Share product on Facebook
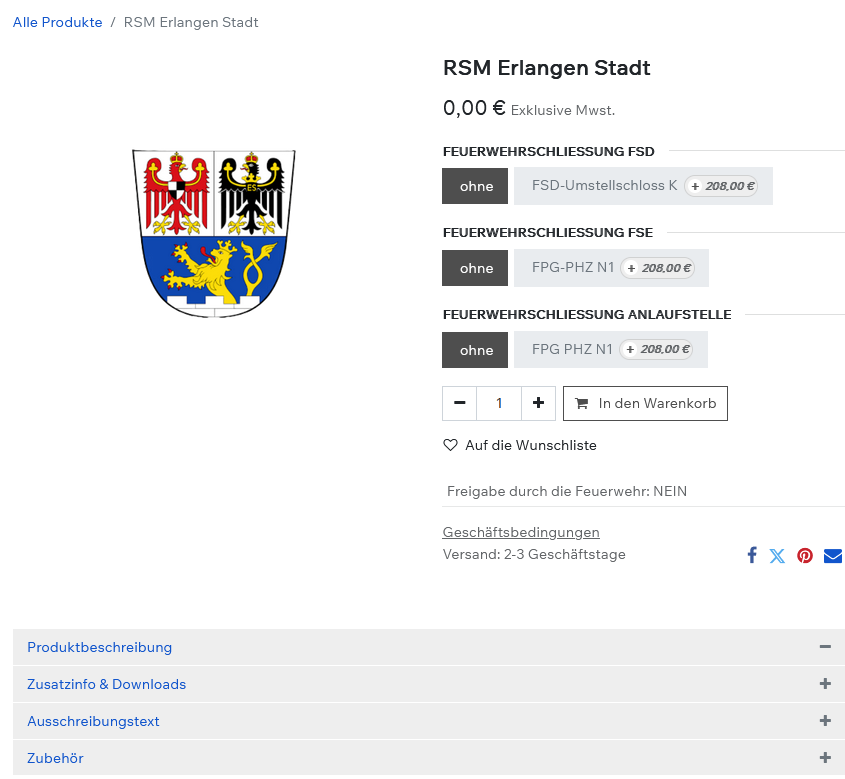Image resolution: width=845 pixels, height=779 pixels. click(752, 555)
